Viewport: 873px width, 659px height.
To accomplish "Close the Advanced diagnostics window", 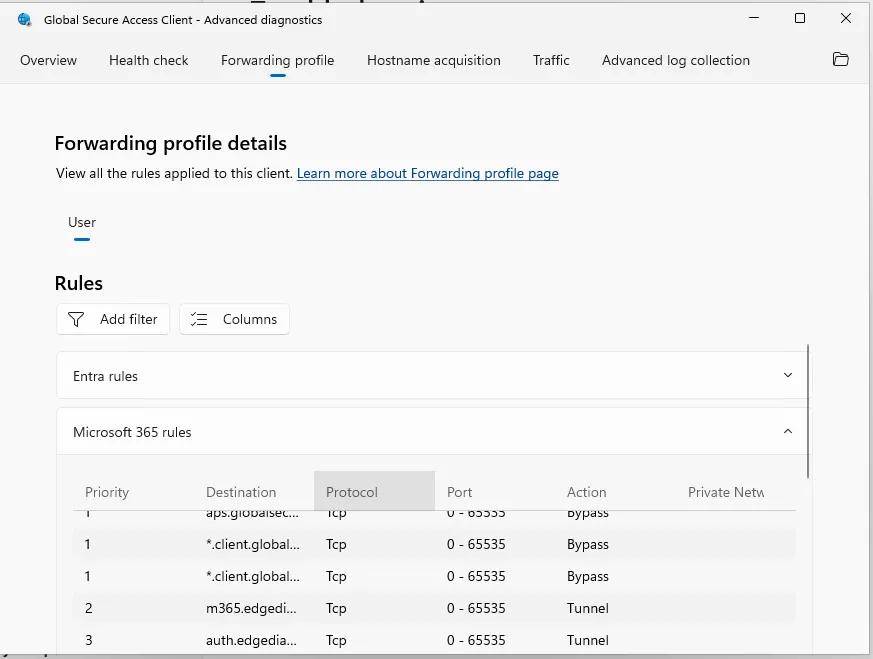I will click(x=846, y=18).
